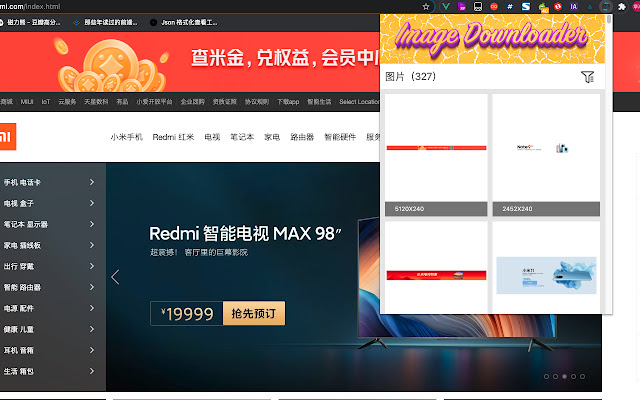Open the Vue devtools extension
This screenshot has width=640, height=400.
pos(446,7)
